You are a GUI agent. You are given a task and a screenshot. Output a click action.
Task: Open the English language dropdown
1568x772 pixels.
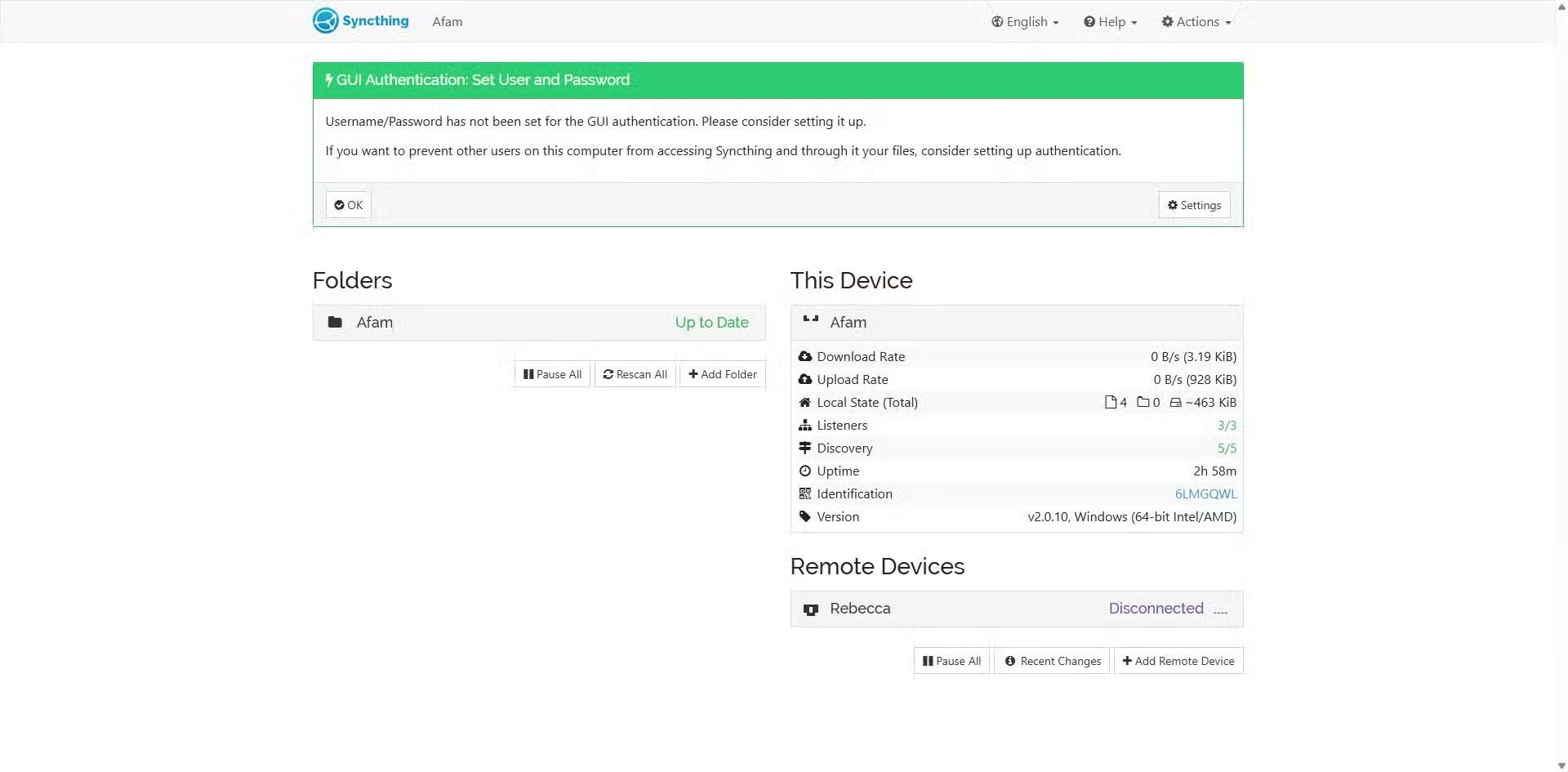pyautogui.click(x=1024, y=21)
